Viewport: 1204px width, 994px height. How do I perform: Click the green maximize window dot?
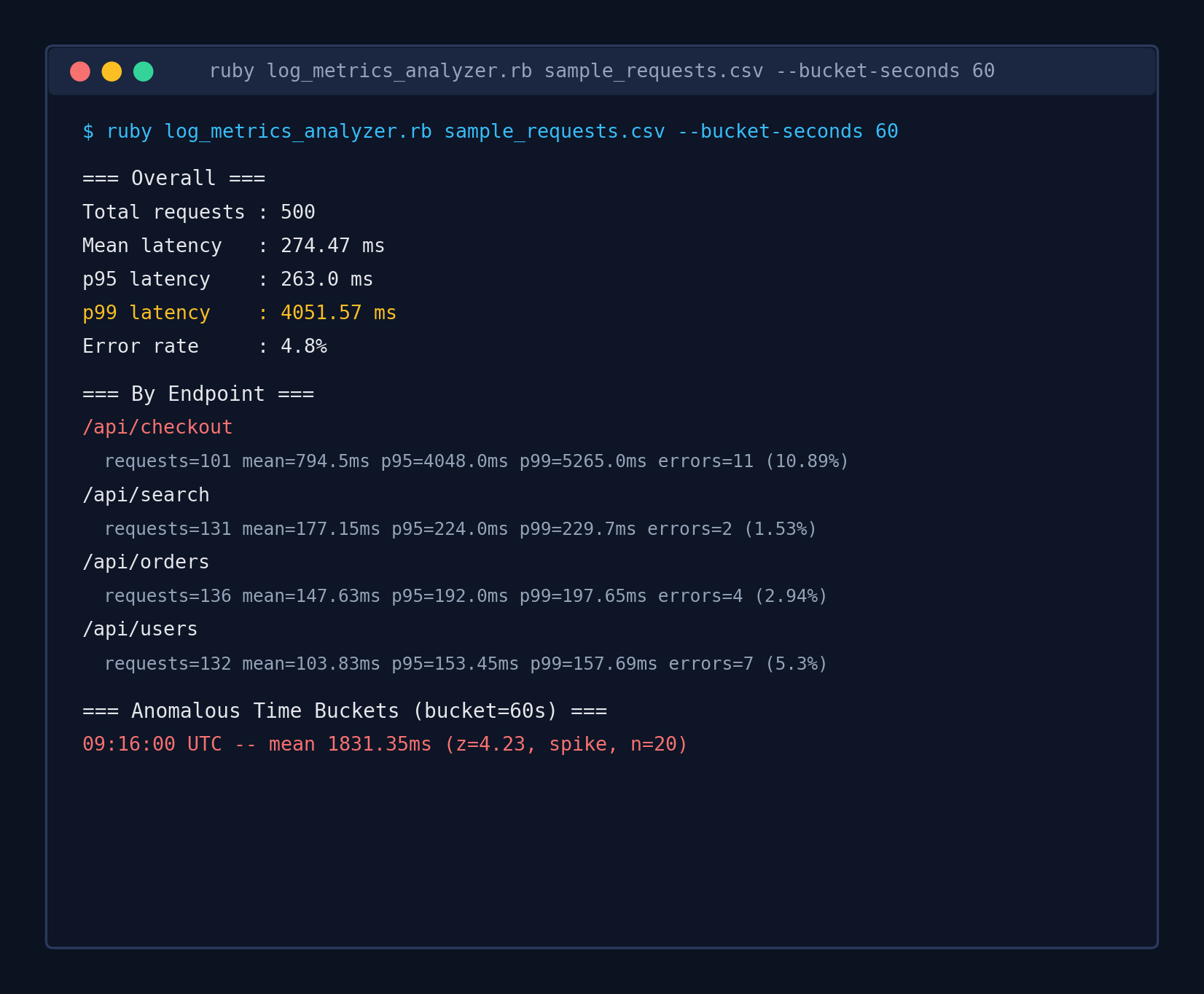(144, 71)
